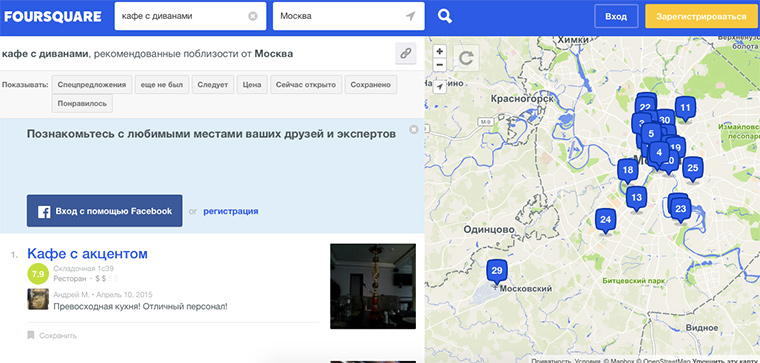Click the Одинцово label on map
Viewport: 760px width, 363px height.
(489, 229)
